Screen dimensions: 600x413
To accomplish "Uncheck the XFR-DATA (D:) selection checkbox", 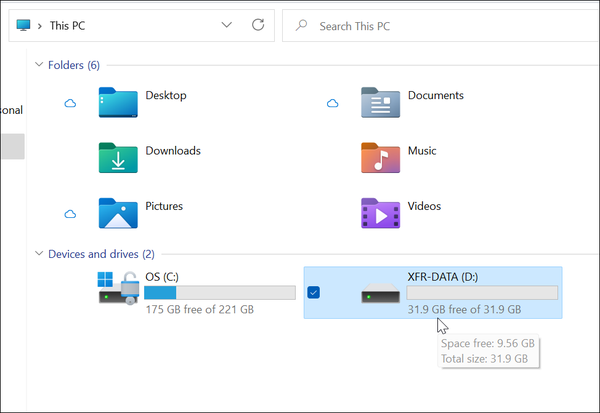I will [314, 292].
